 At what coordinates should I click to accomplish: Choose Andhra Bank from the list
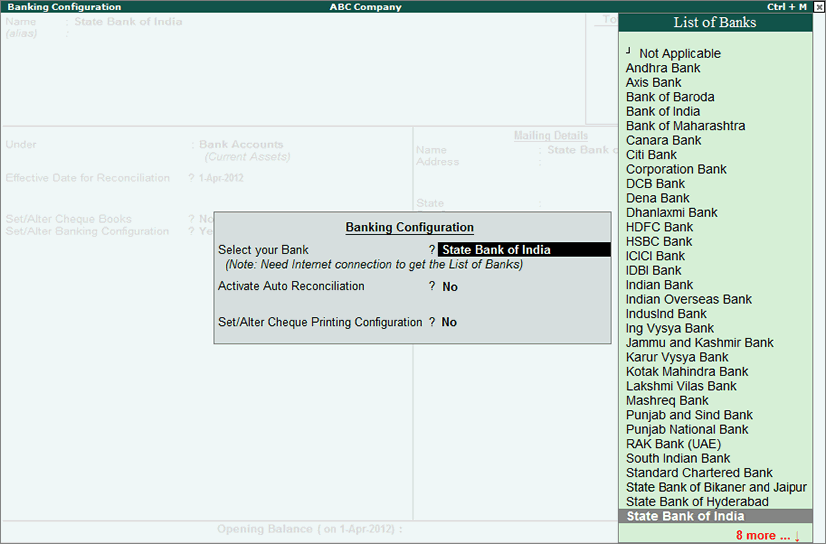coord(663,68)
